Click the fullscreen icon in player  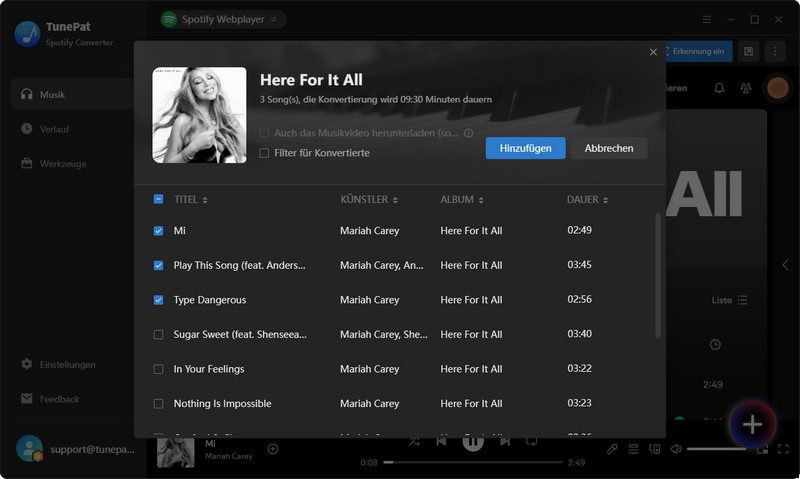click(x=783, y=449)
